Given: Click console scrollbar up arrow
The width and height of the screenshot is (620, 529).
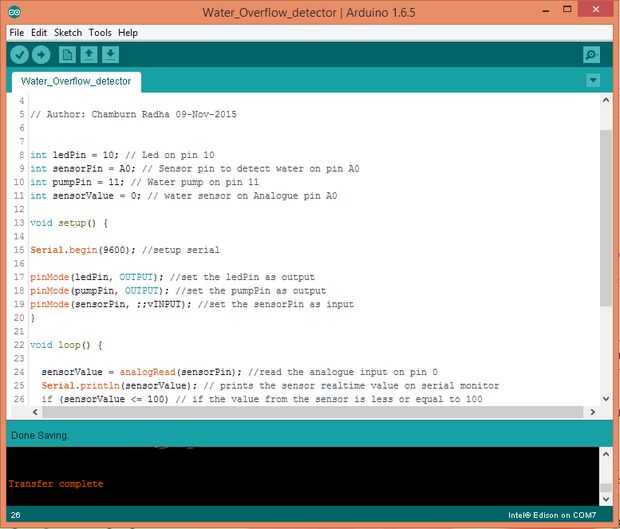Looking at the screenshot, I should [606, 454].
